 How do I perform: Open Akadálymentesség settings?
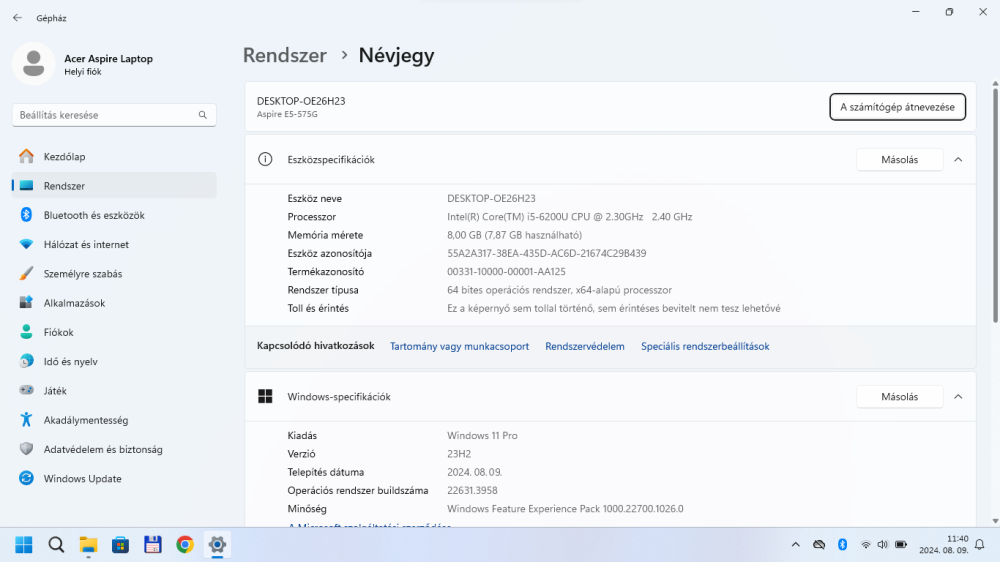(x=85, y=420)
